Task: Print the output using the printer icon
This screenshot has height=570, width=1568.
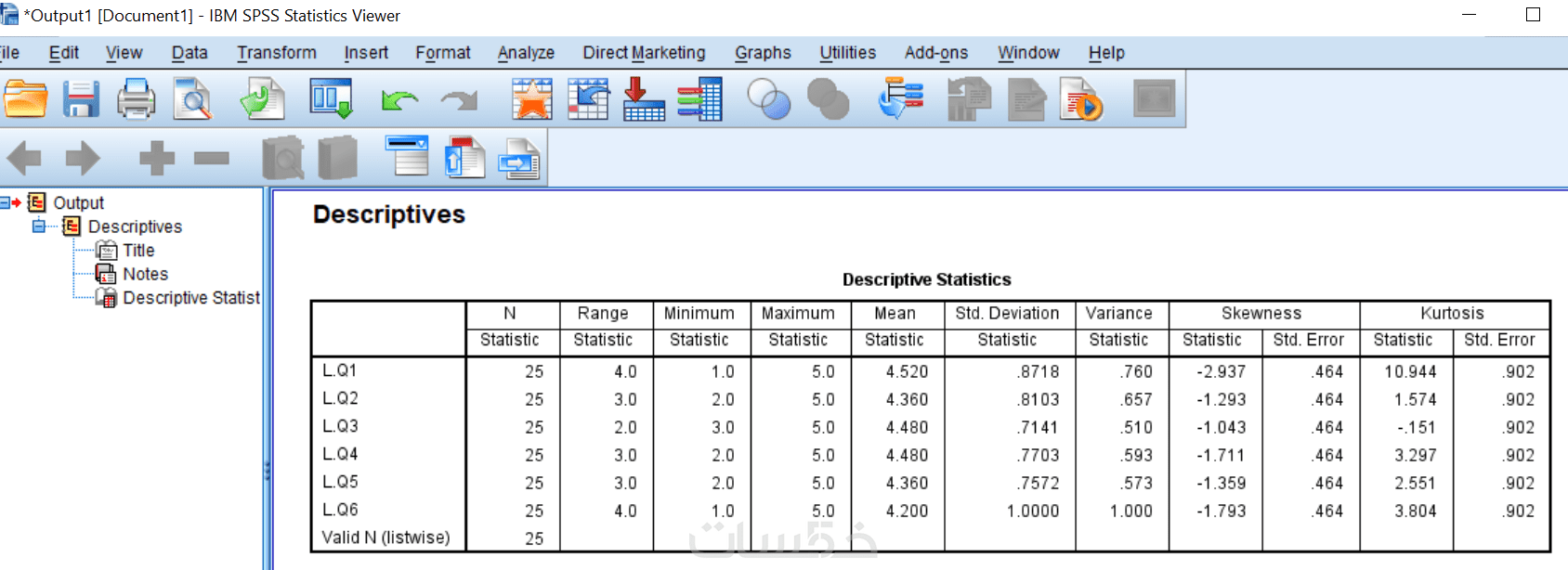Action: 137,99
